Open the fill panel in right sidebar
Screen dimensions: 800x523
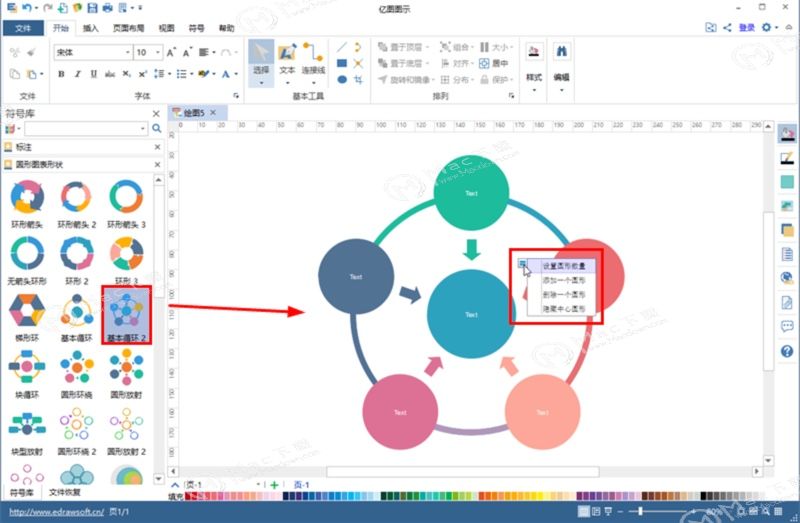pos(787,135)
